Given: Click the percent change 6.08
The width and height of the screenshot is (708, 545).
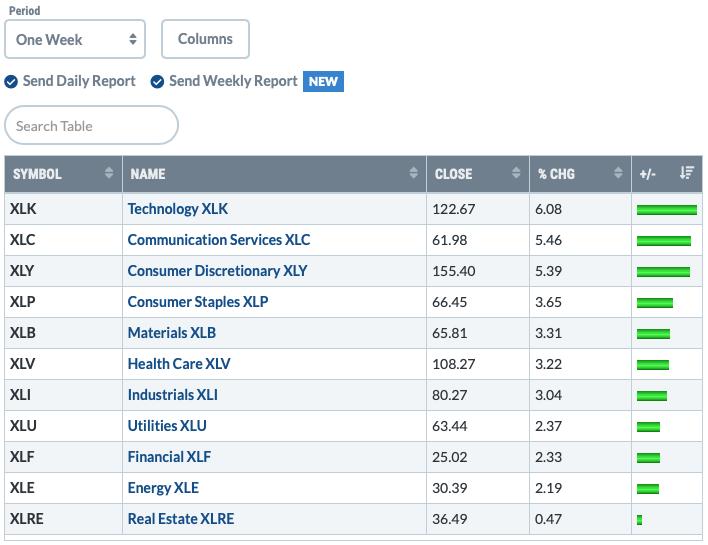Looking at the screenshot, I should click(x=548, y=209).
